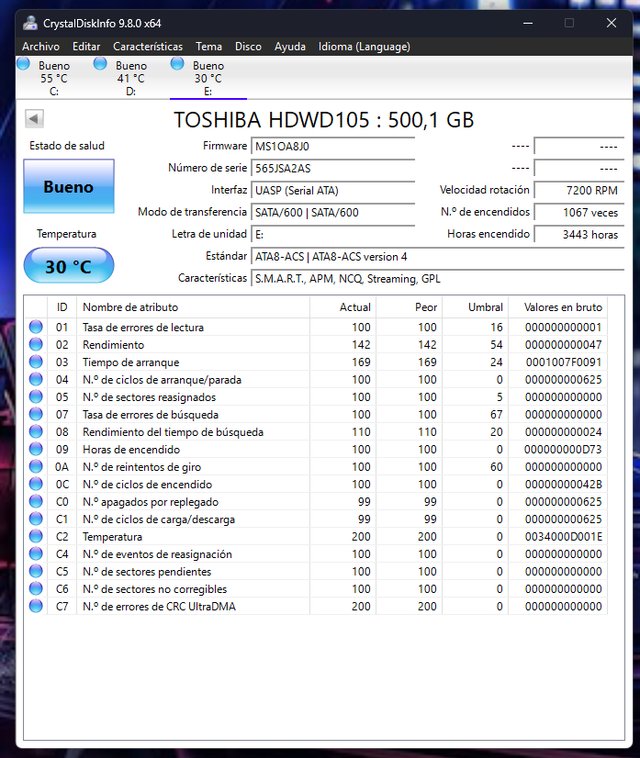Click status orb for sectores no corregibles
This screenshot has width=640, height=758.
36,588
